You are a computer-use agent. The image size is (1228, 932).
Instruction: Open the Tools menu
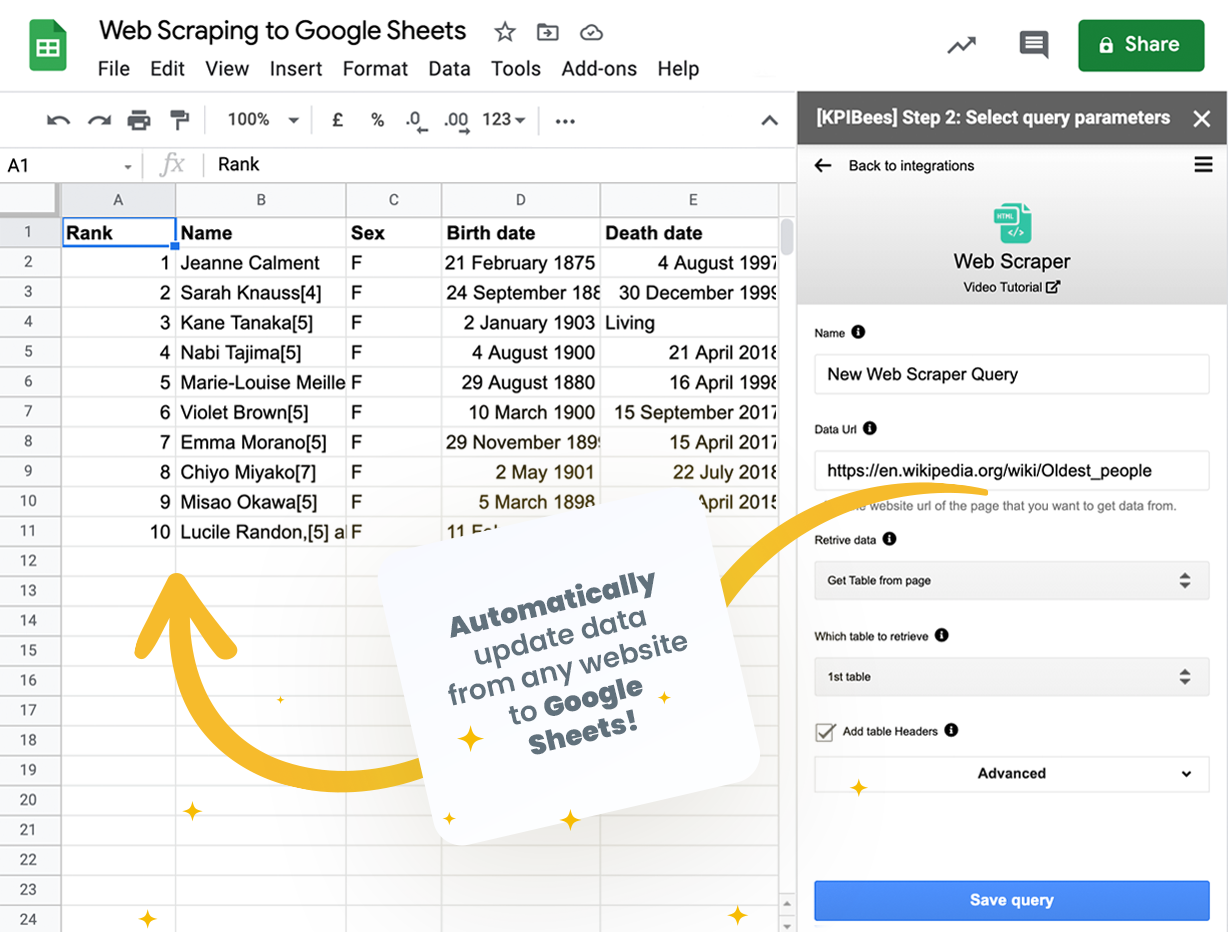point(516,69)
